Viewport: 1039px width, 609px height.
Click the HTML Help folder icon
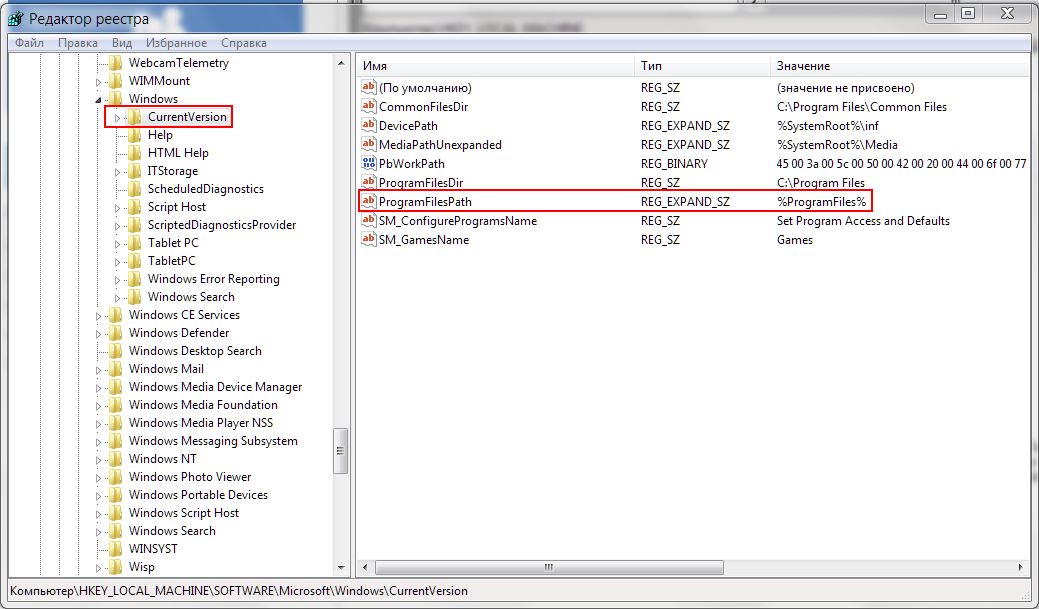pos(135,152)
